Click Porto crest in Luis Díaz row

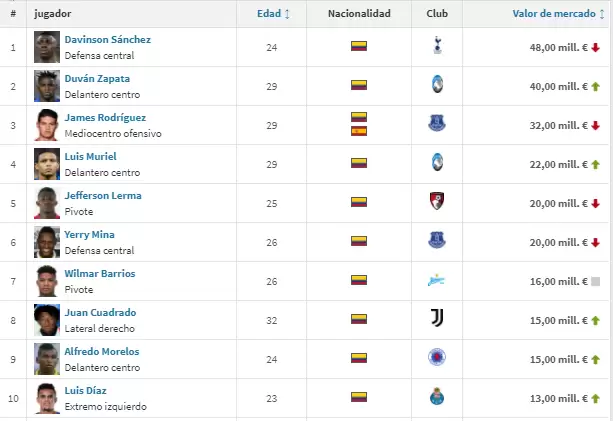click(436, 397)
